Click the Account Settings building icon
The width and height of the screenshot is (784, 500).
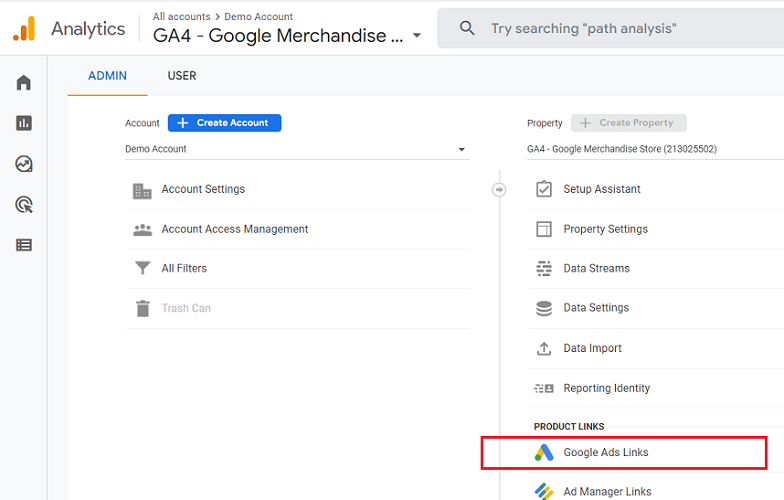tap(143, 190)
